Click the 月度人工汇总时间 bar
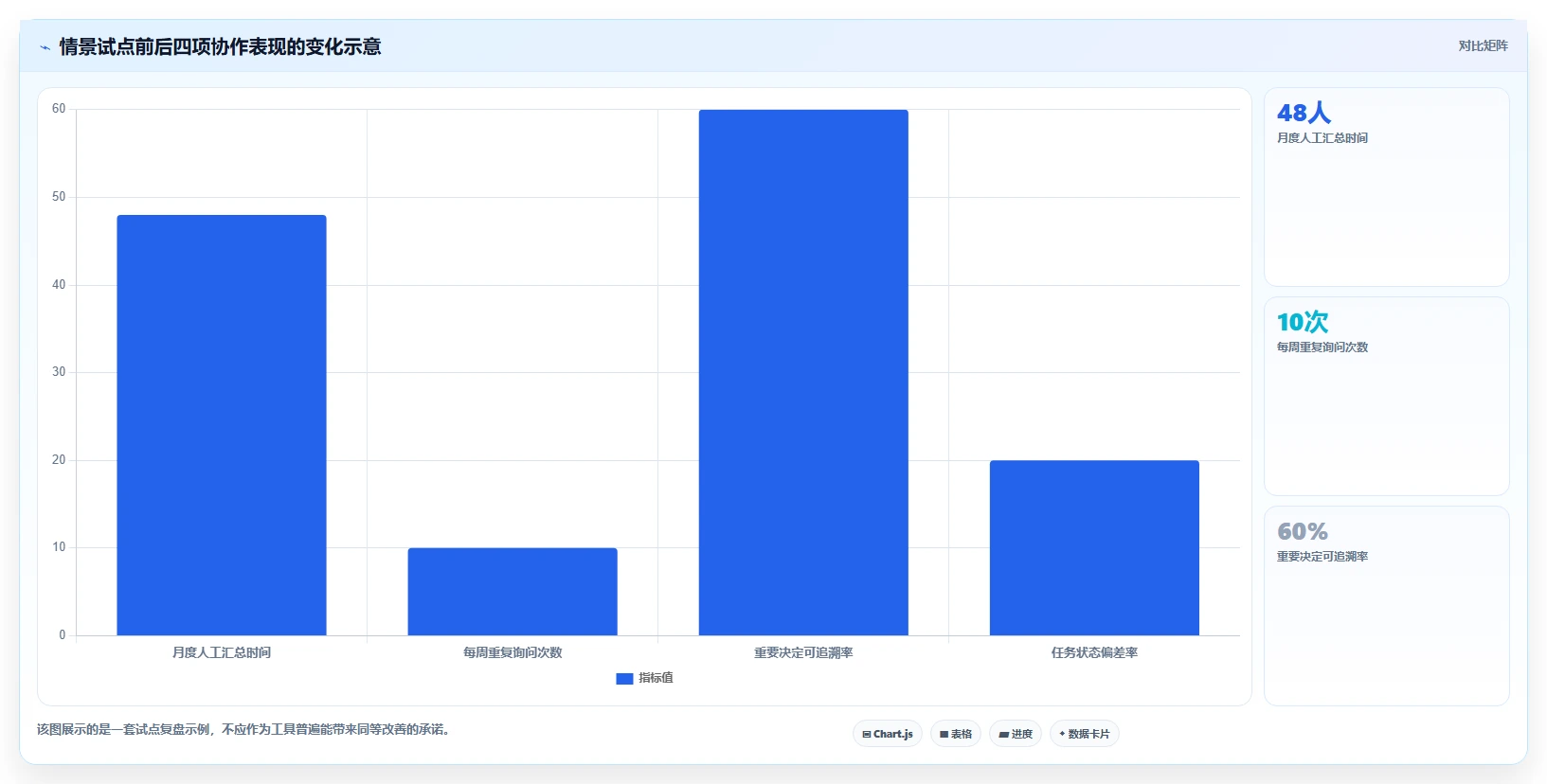1547x784 pixels. coord(222,425)
